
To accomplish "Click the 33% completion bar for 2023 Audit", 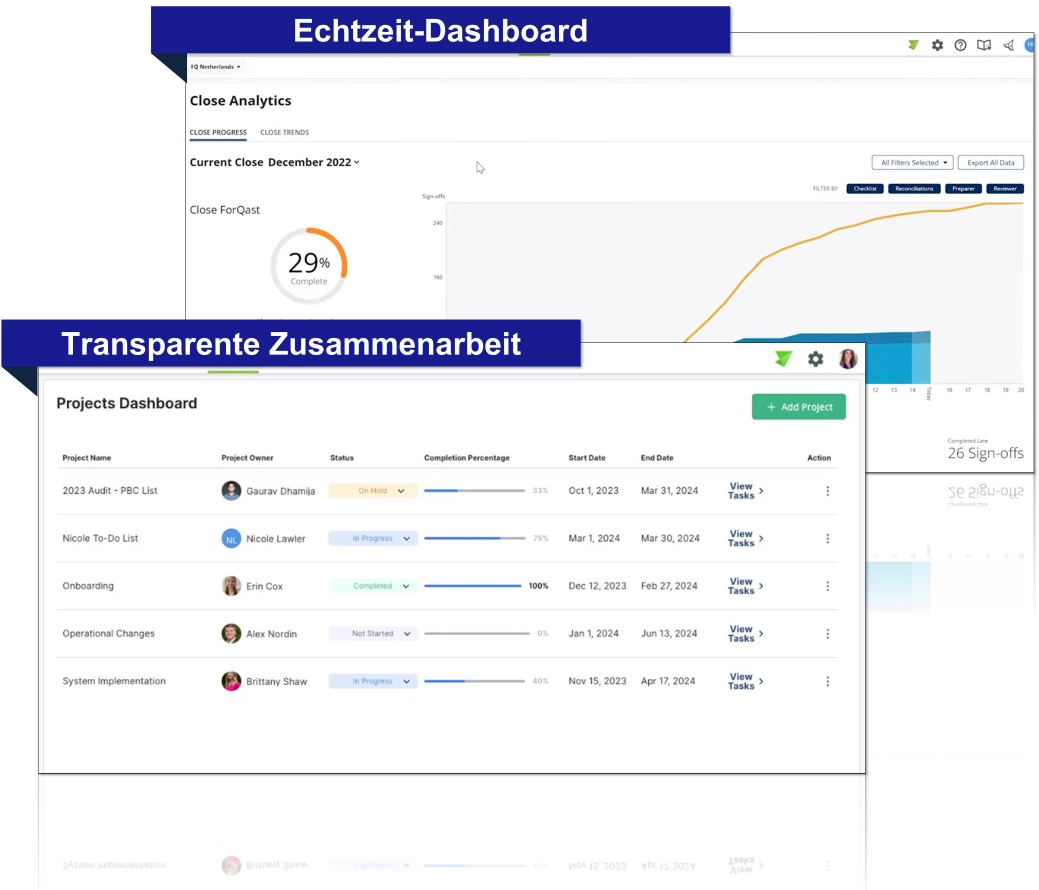I will pos(474,491).
